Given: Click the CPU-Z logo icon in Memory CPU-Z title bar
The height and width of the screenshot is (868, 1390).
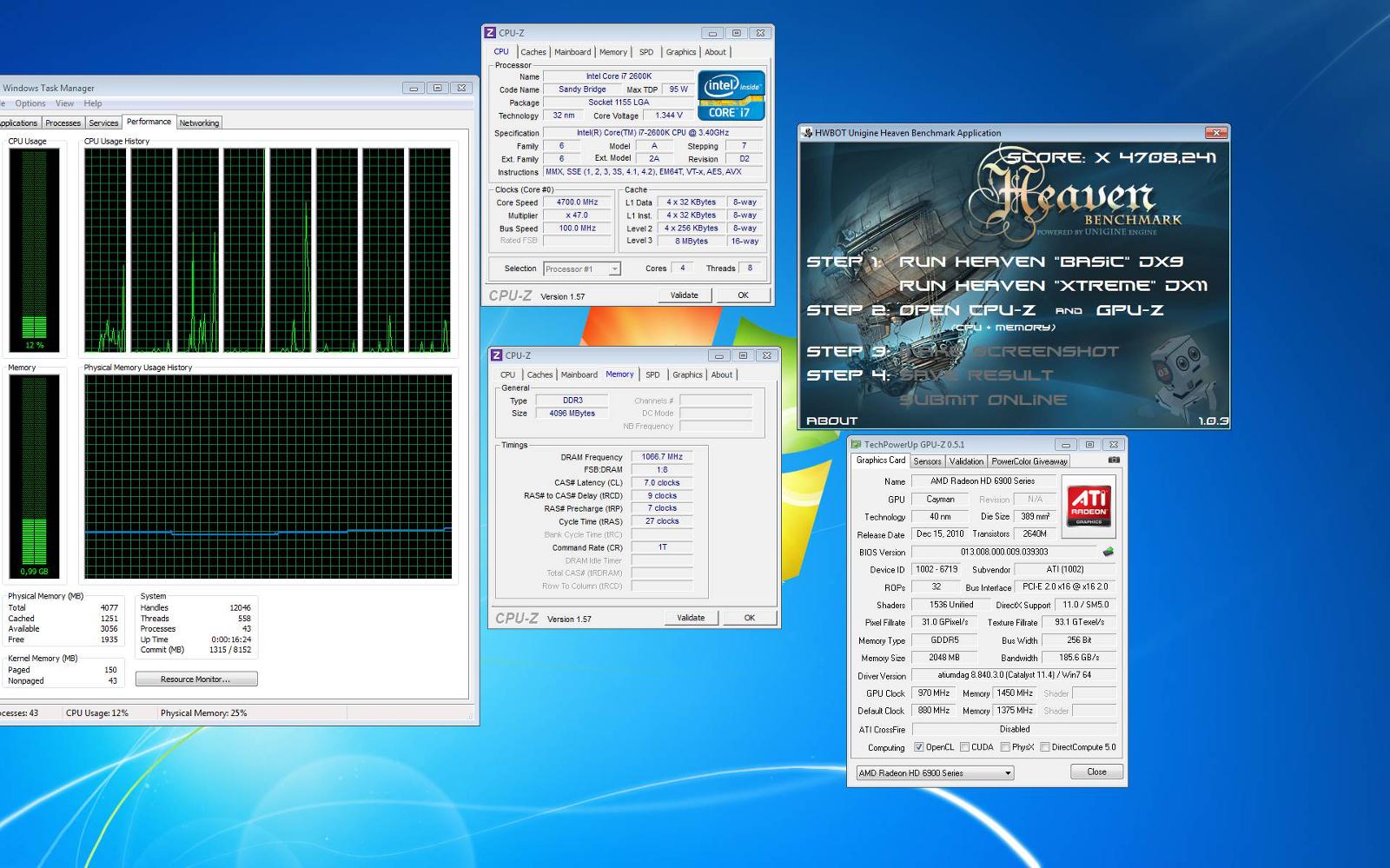Looking at the screenshot, I should coord(496,355).
